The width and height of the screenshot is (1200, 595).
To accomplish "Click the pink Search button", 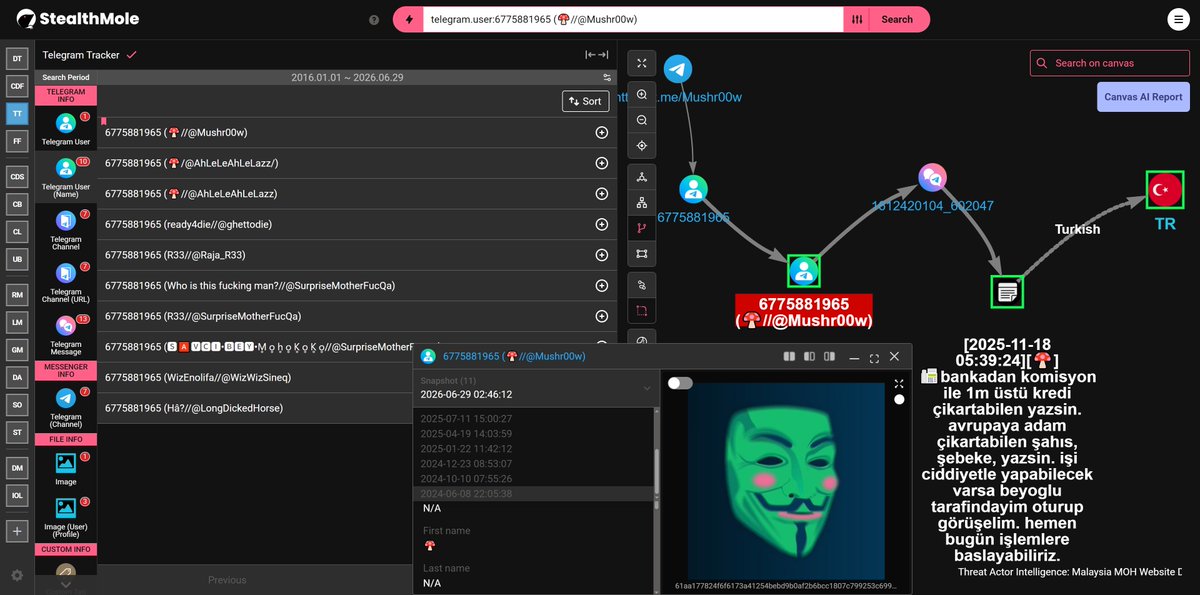I will (x=897, y=19).
